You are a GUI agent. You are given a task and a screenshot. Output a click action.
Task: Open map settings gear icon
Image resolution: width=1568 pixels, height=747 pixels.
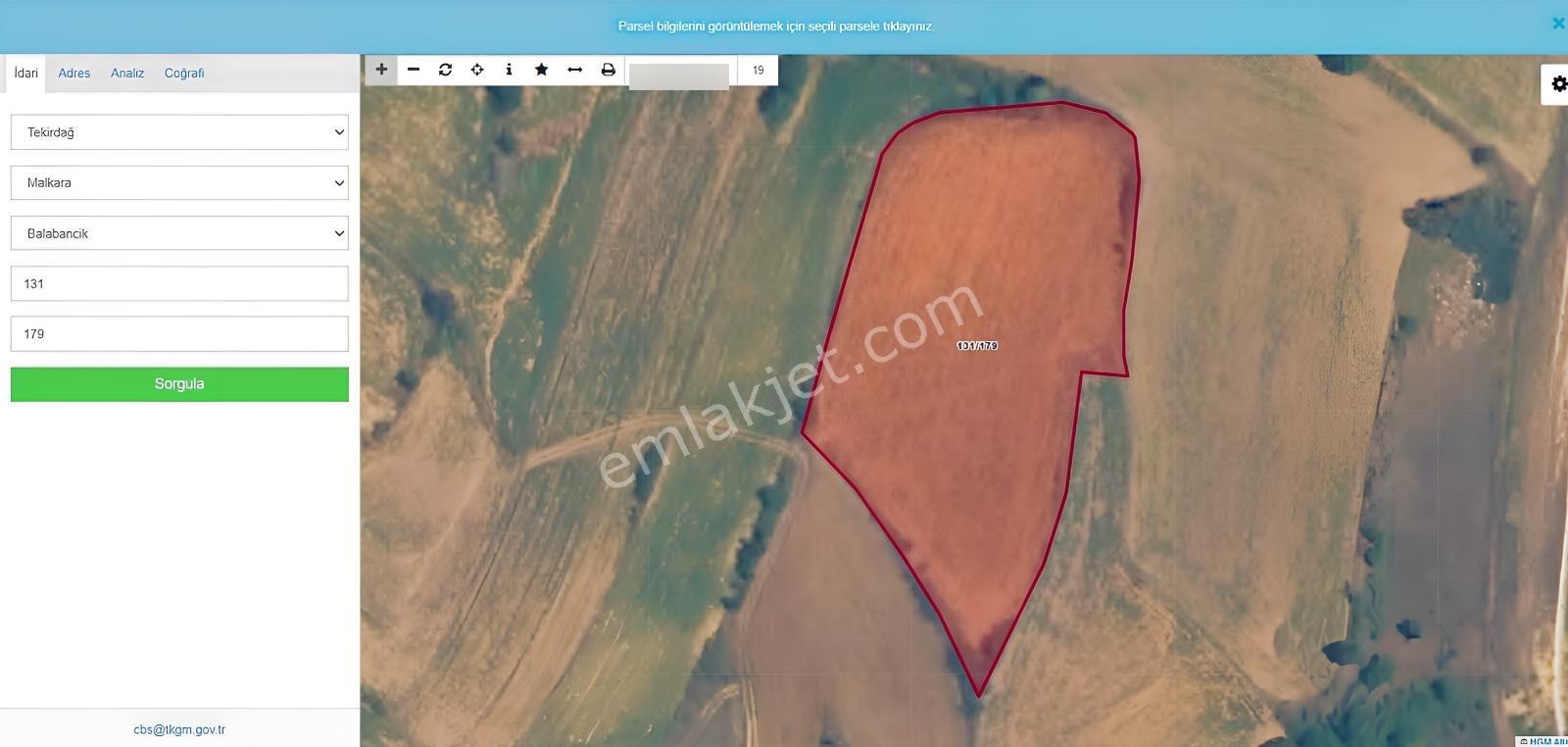click(1558, 84)
